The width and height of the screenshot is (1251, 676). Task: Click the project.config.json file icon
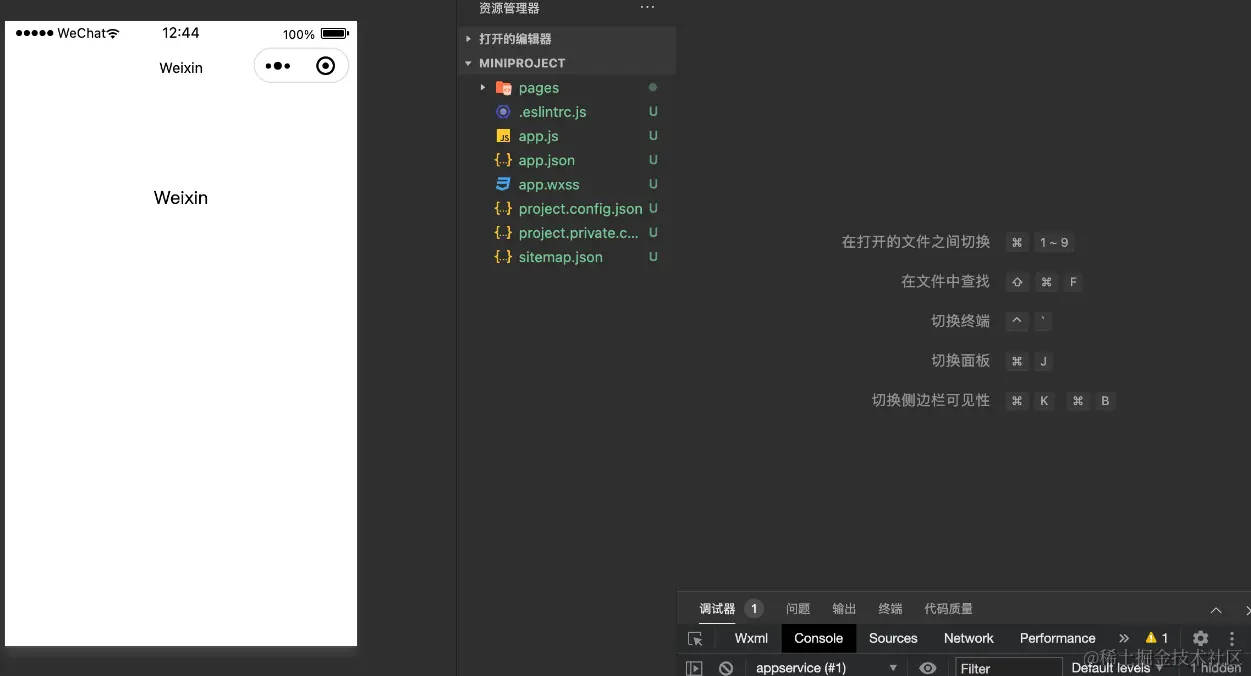point(504,209)
